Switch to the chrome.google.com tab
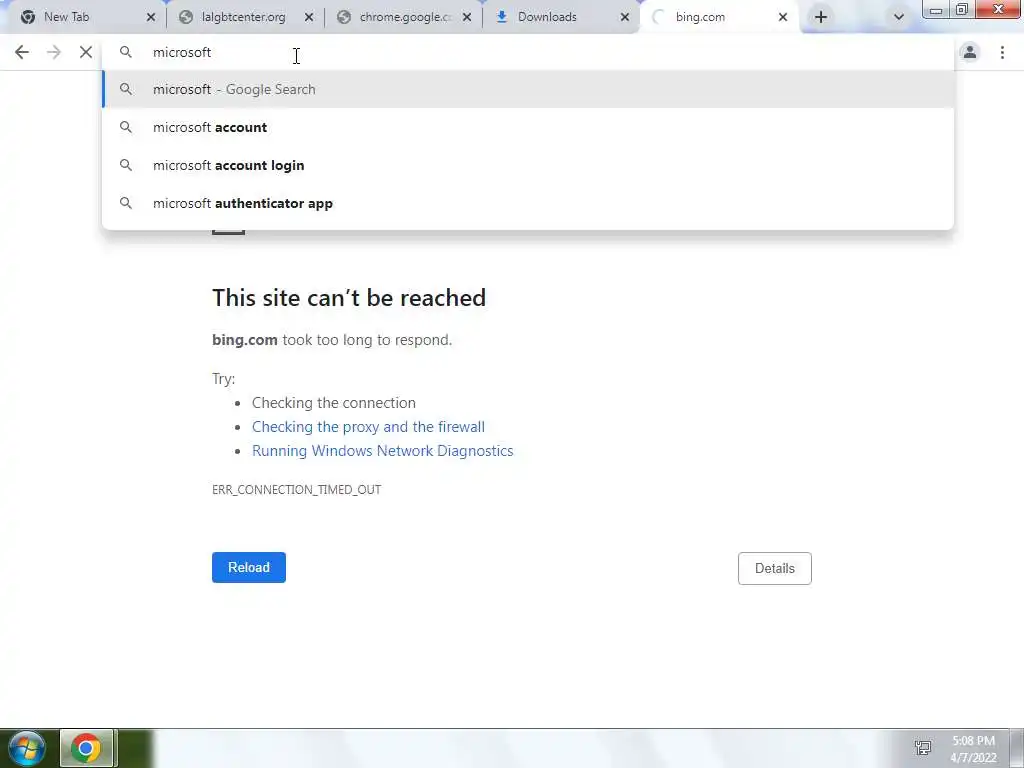Viewport: 1024px width, 768px height. click(x=402, y=17)
